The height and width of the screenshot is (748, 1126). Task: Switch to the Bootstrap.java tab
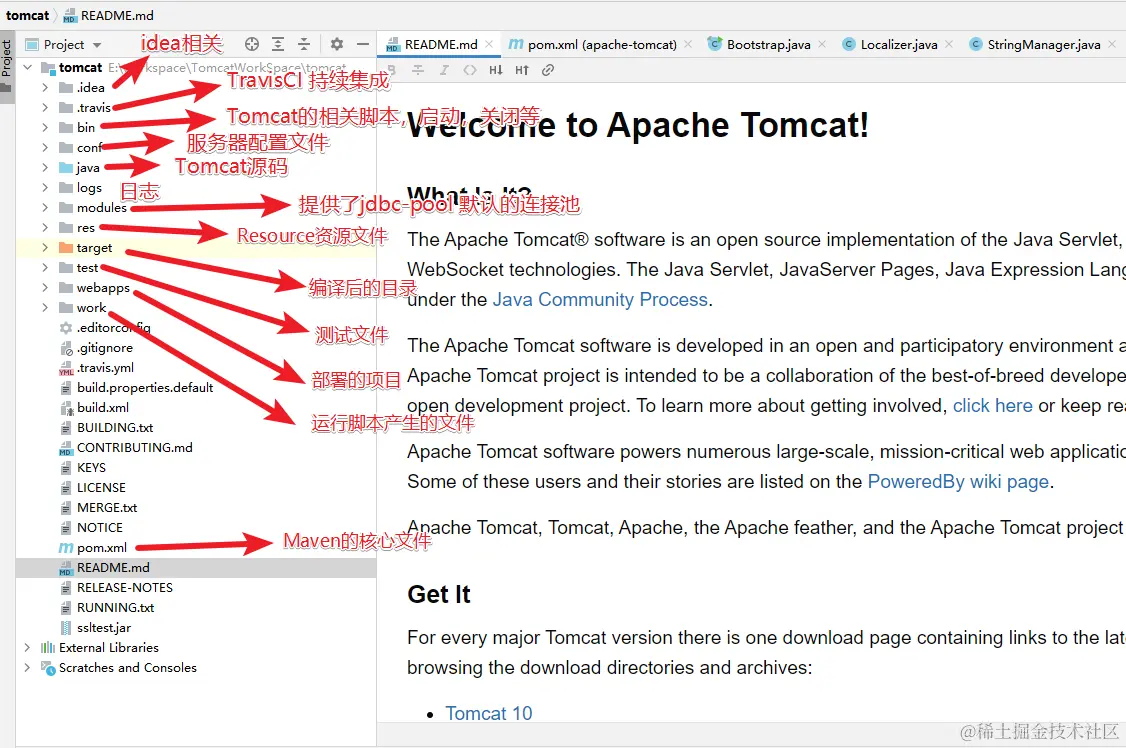point(768,45)
